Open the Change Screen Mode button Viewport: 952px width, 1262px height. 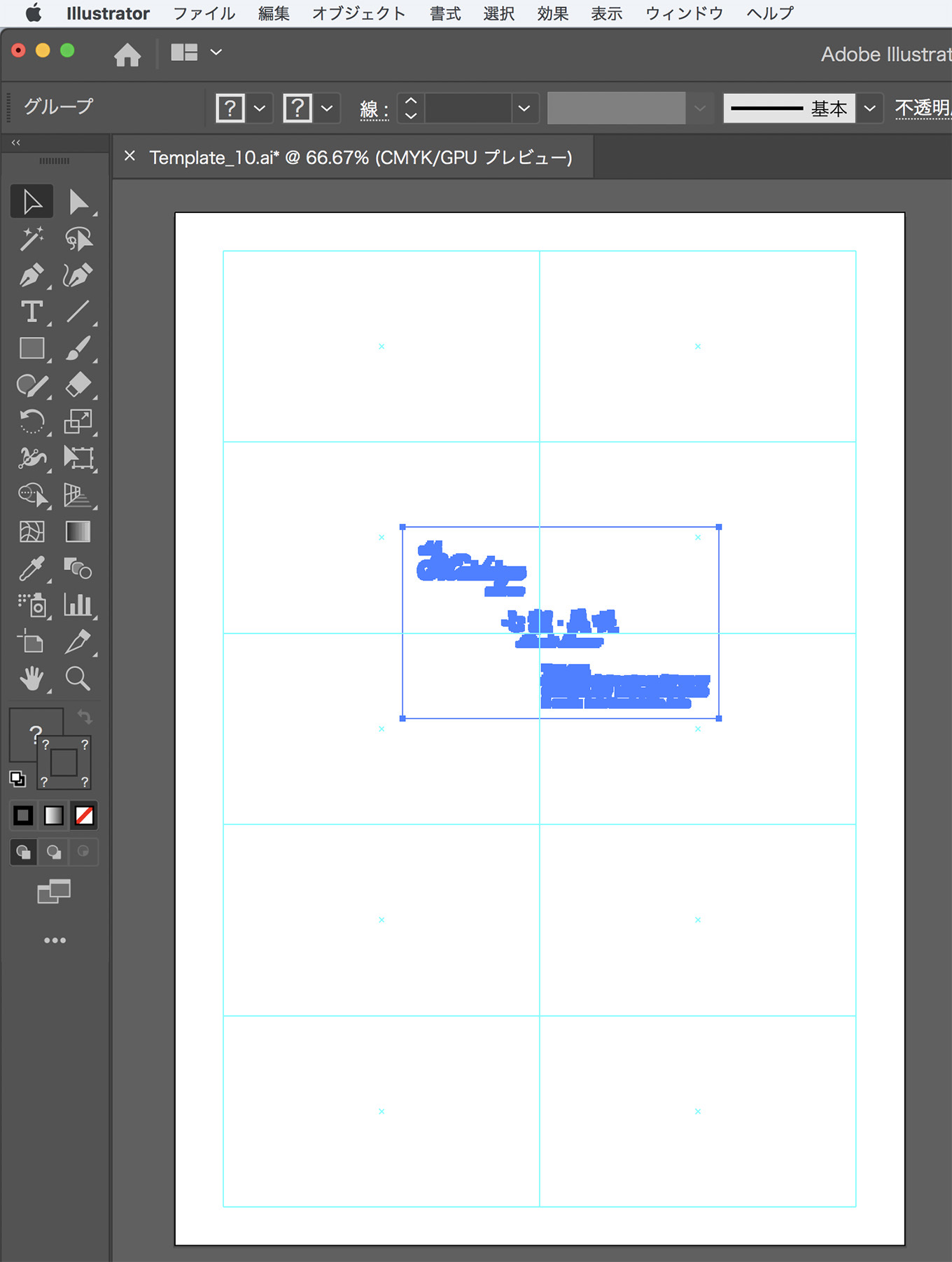click(54, 892)
